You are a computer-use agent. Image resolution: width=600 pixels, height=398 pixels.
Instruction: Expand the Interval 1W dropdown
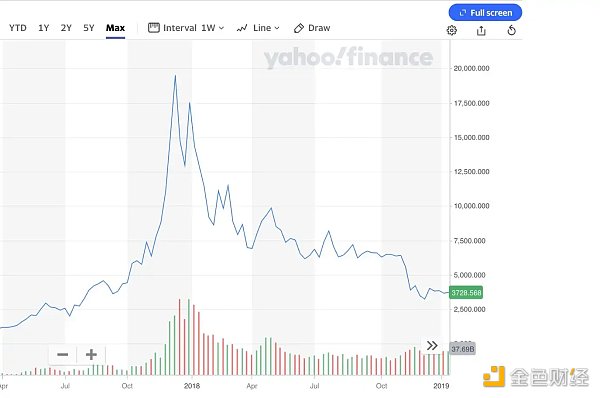(x=186, y=28)
